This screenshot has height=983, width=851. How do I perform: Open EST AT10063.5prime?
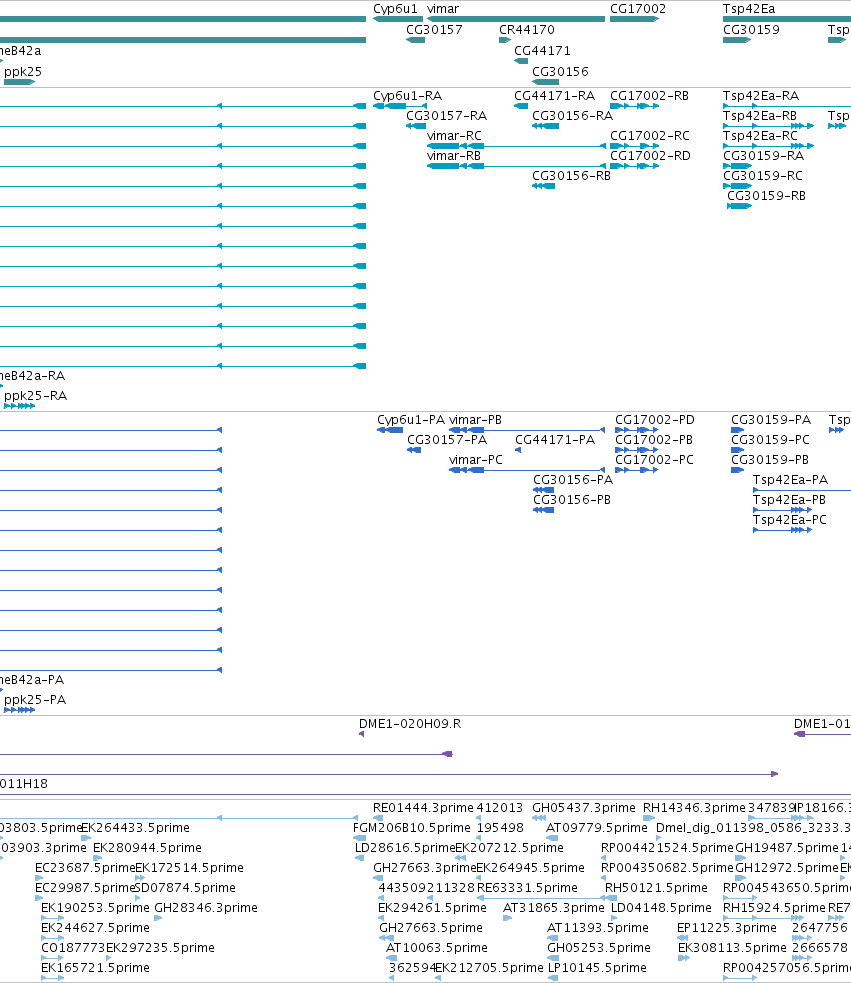click(436, 949)
